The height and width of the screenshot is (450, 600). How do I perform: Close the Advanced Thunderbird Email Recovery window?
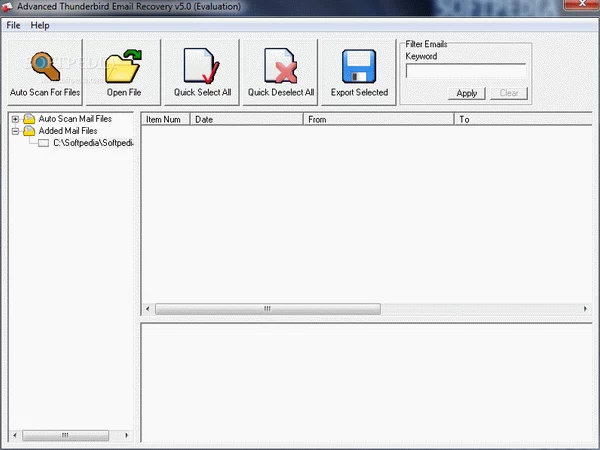[582, 4]
